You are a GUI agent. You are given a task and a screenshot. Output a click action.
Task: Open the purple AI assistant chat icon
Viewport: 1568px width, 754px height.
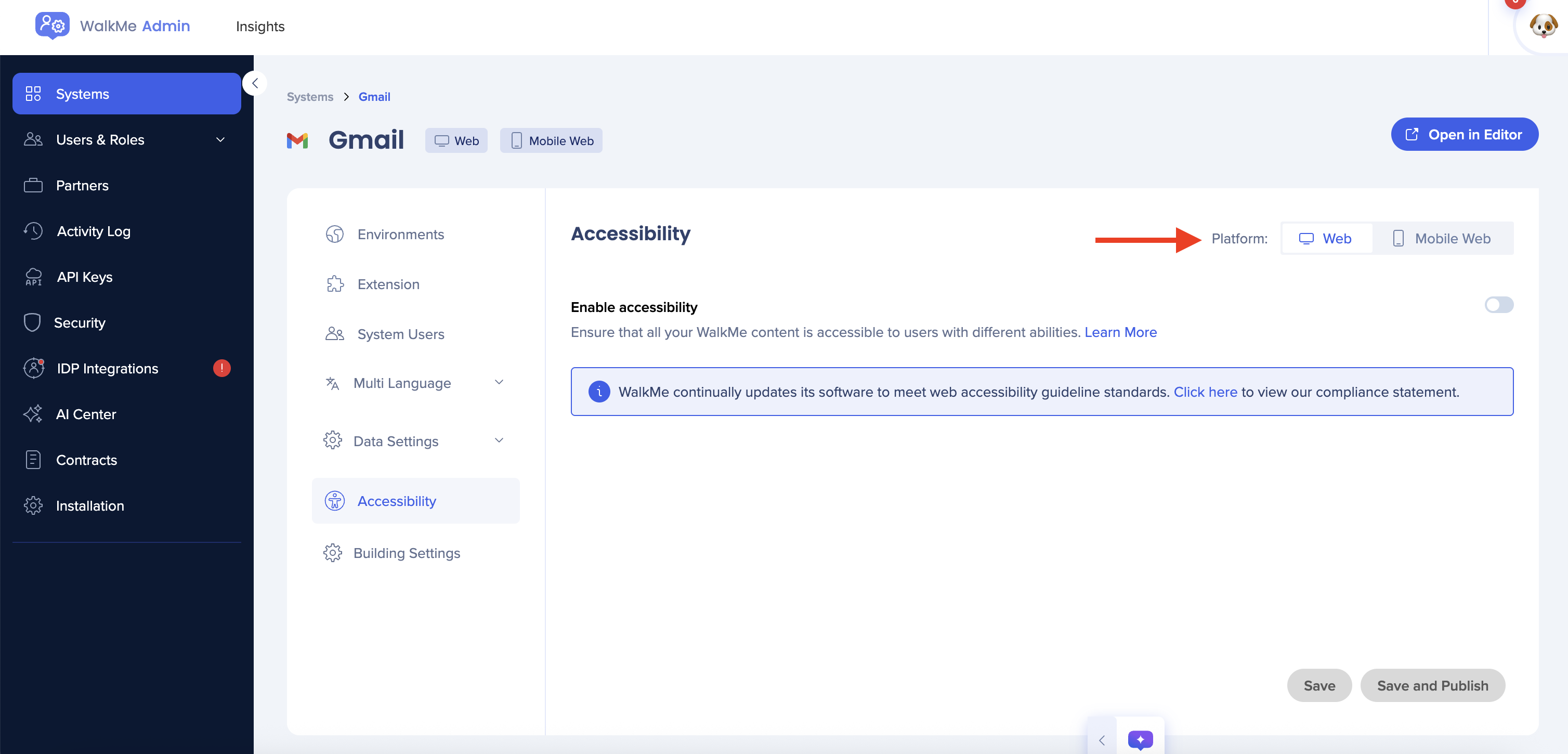tap(1140, 739)
